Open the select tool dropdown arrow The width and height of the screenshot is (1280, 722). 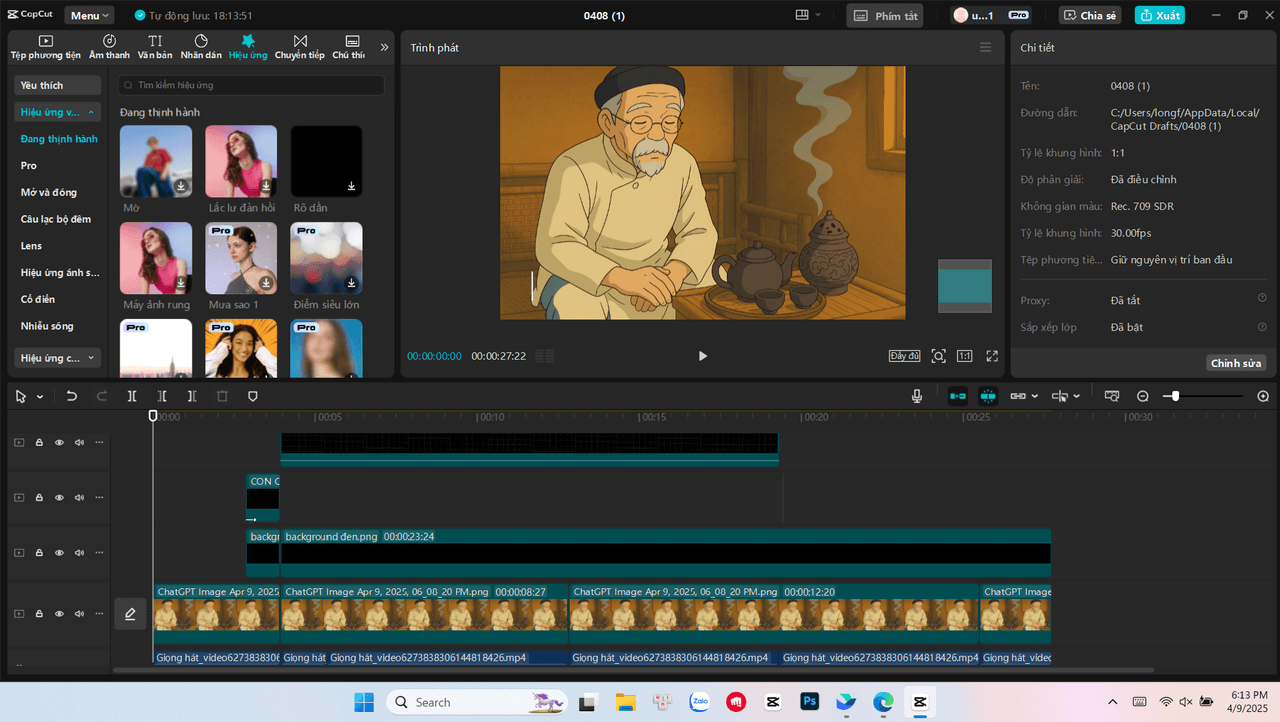point(40,397)
